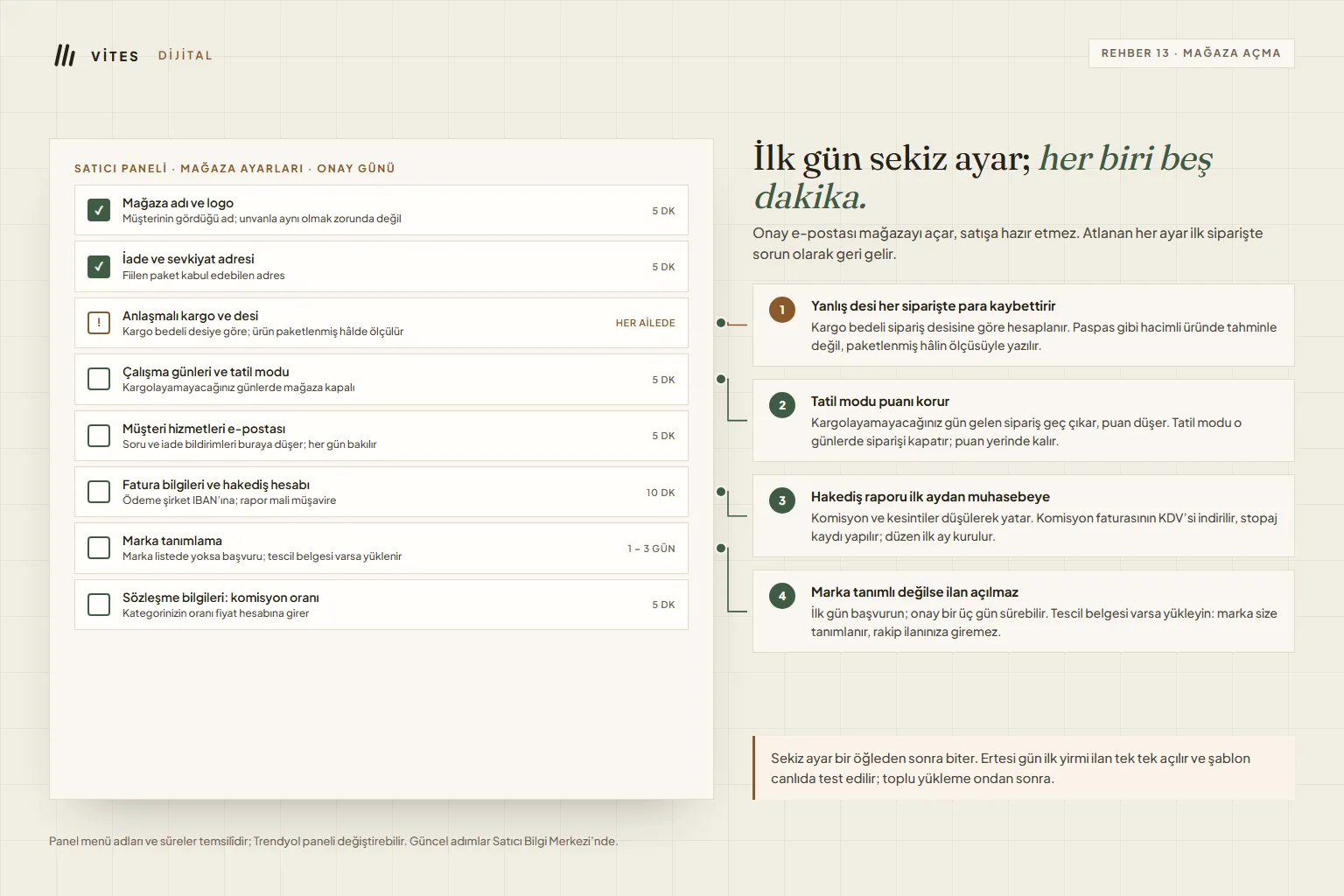Click the DİJİTAL label in the header
This screenshot has height=896, width=1344.
185,55
